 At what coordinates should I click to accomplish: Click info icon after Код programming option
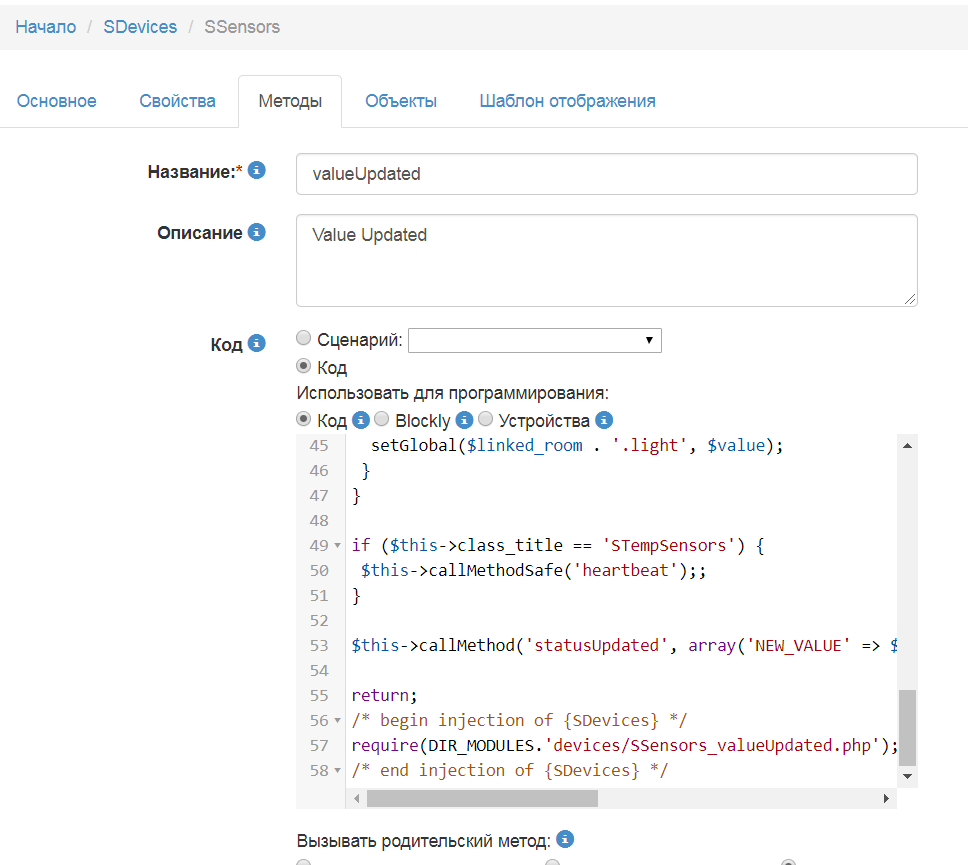click(361, 421)
